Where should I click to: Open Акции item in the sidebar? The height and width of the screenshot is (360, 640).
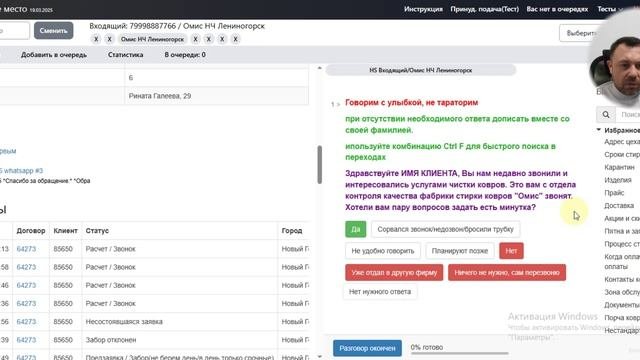pyautogui.click(x=622, y=218)
